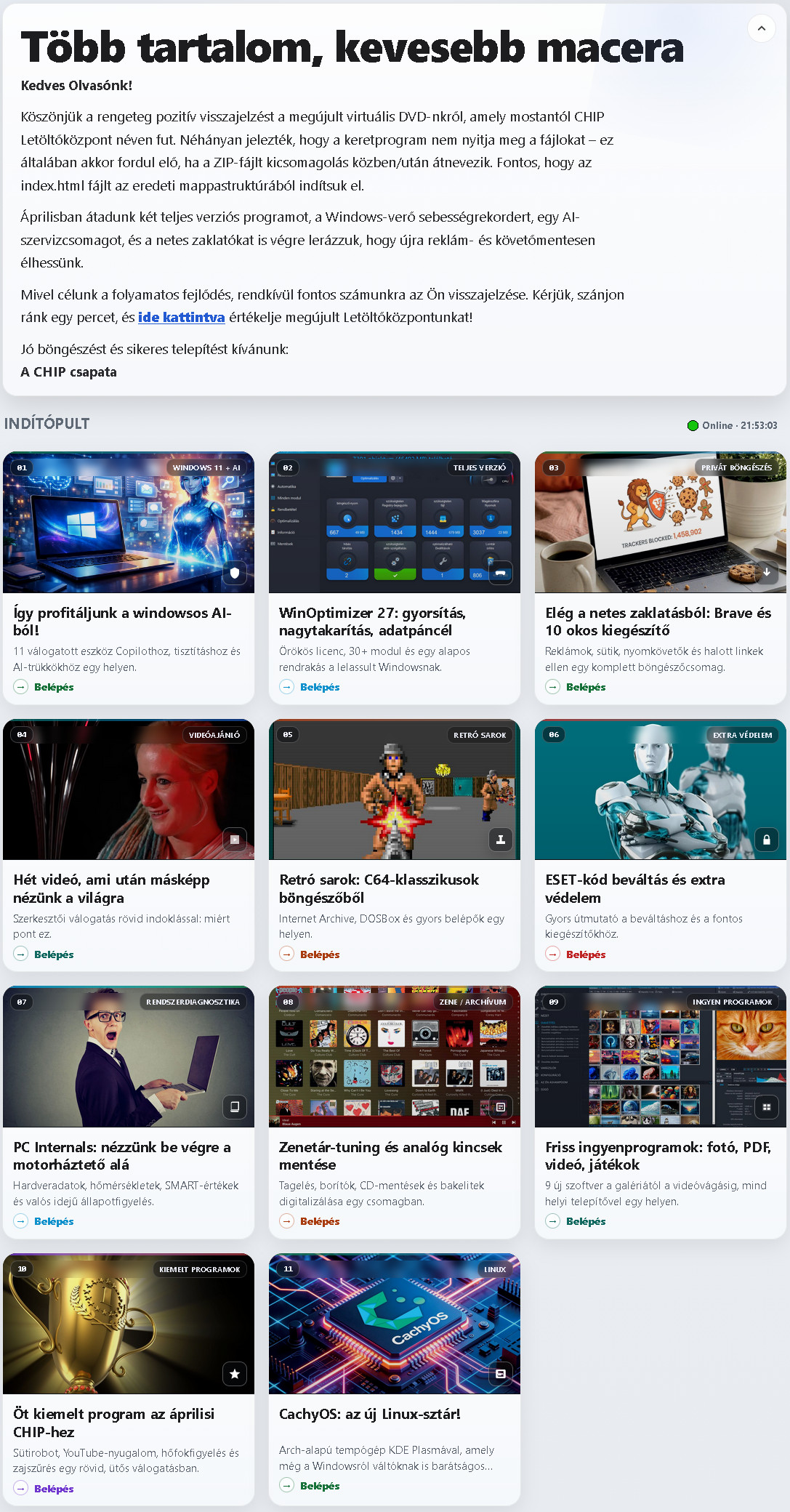Click the shield icon on Windows AI card

pyautogui.click(x=234, y=573)
